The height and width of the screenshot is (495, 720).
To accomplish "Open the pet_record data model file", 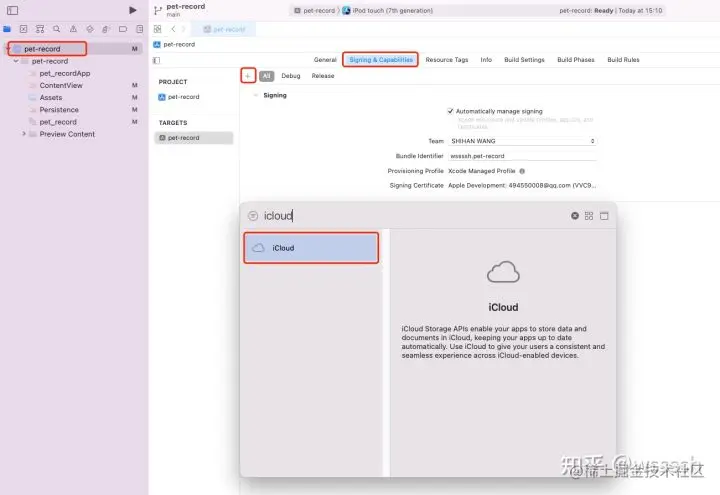I will tap(58, 122).
